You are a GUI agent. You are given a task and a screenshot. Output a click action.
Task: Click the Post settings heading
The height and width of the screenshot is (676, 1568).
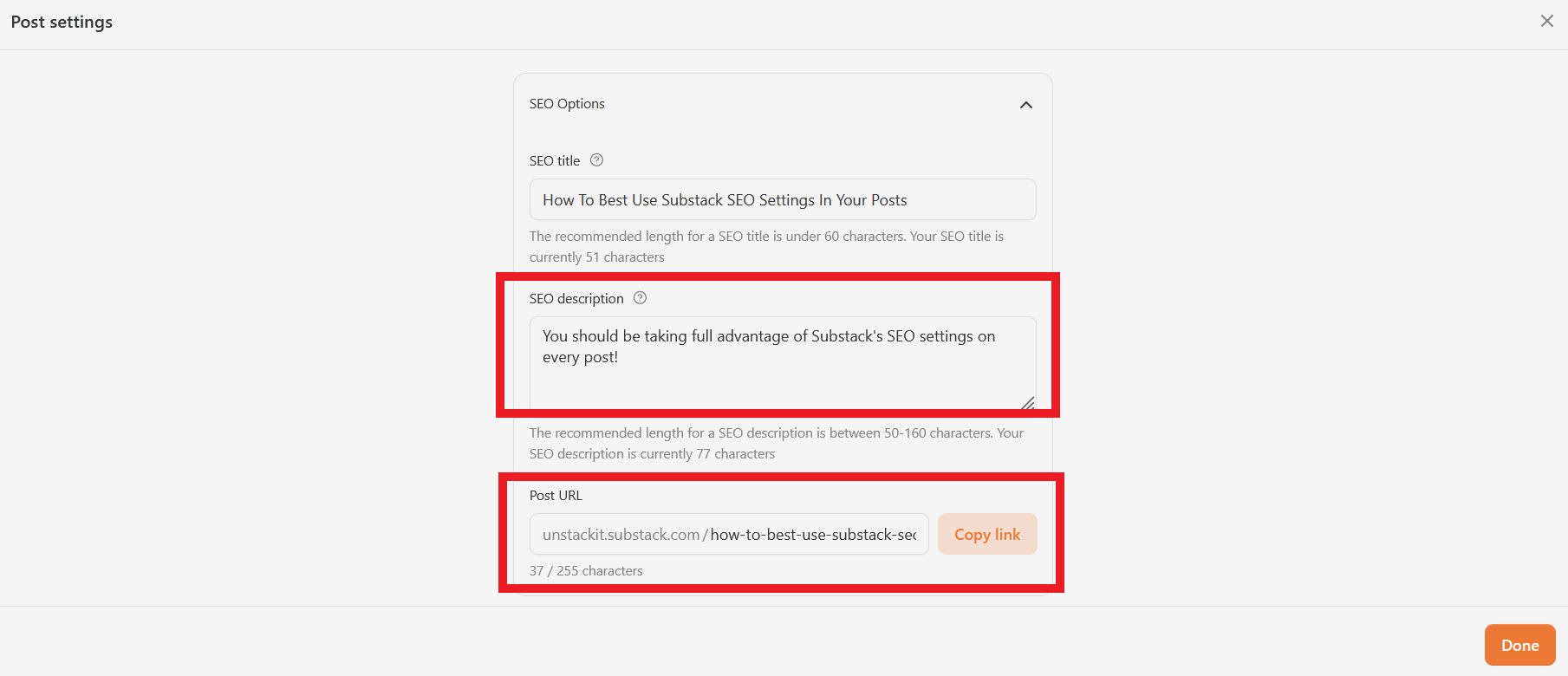click(62, 23)
